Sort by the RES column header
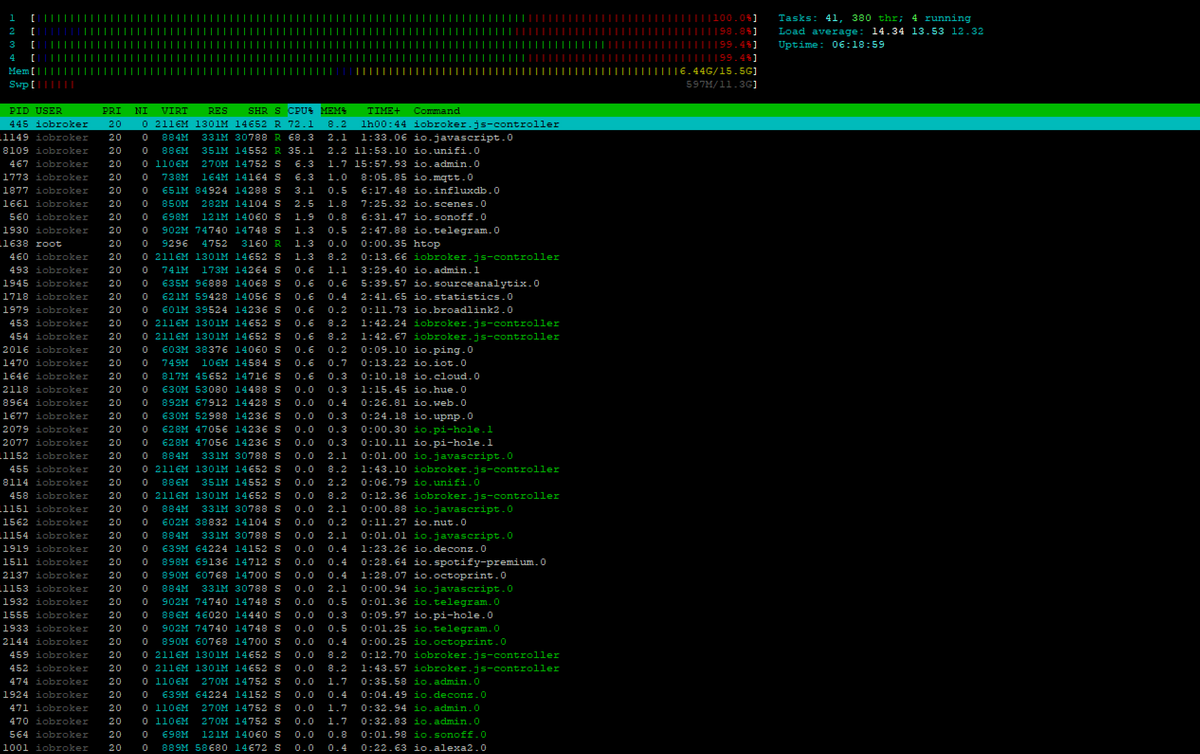 point(218,111)
